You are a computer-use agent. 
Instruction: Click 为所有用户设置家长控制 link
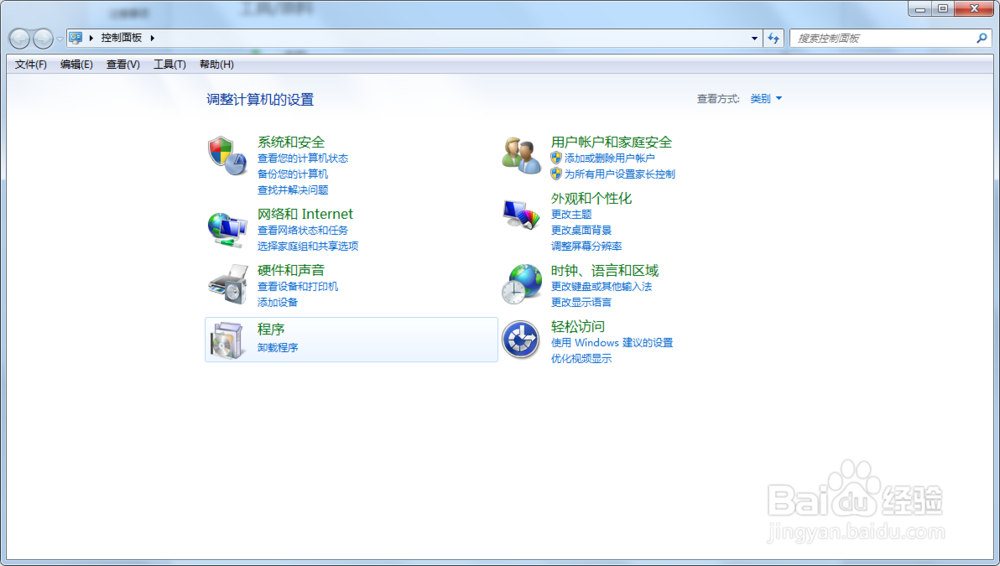(620, 174)
